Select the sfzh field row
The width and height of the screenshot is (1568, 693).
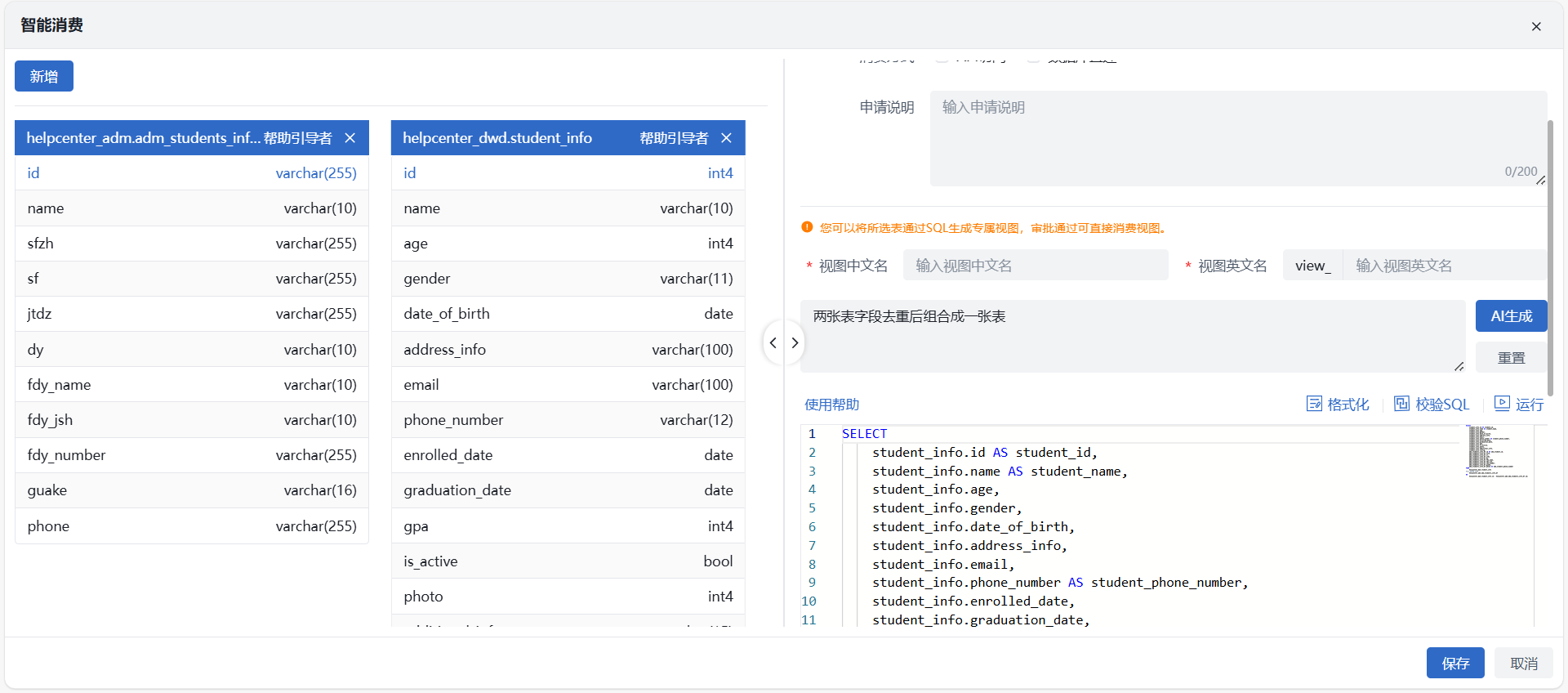[192, 244]
